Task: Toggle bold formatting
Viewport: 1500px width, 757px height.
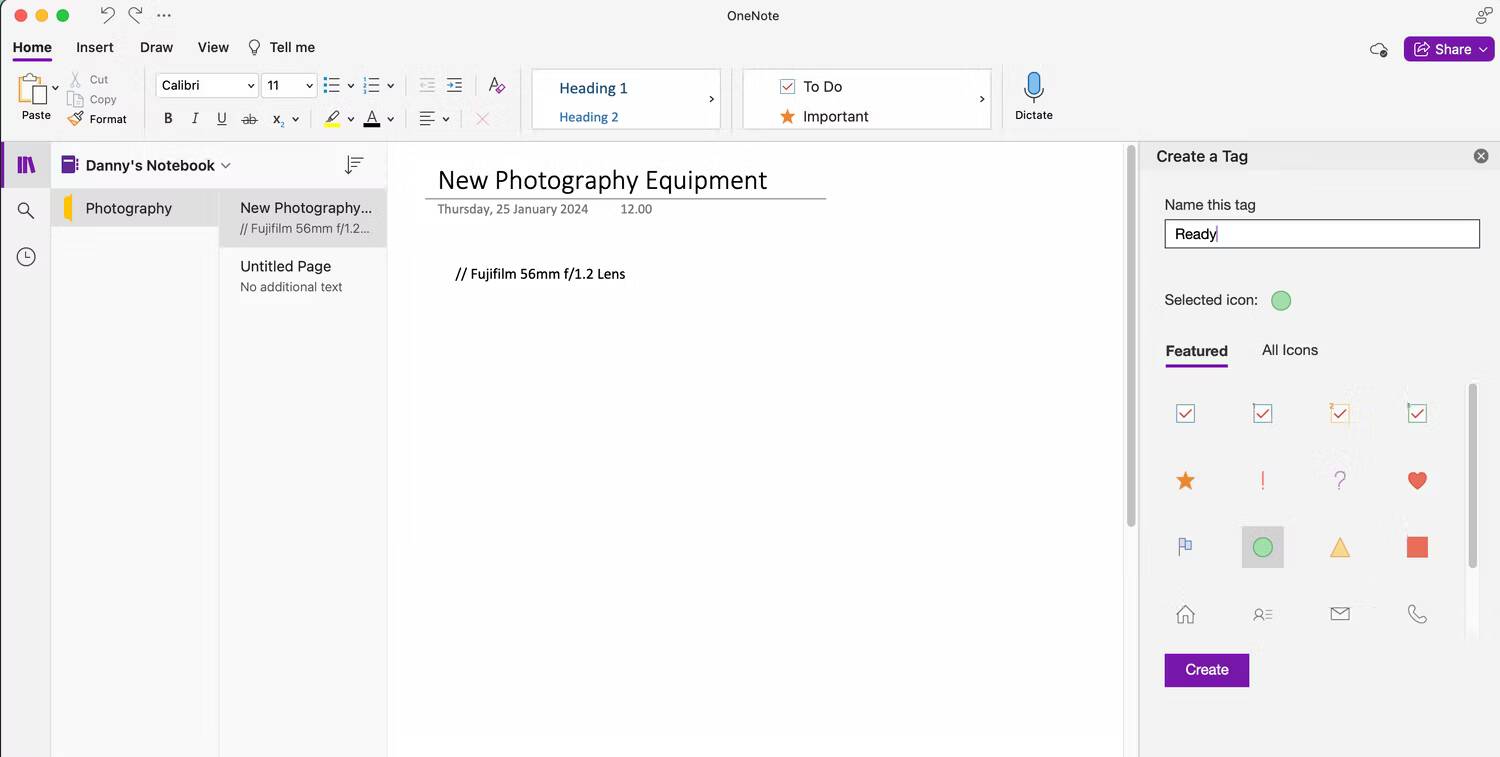Action: [x=168, y=118]
